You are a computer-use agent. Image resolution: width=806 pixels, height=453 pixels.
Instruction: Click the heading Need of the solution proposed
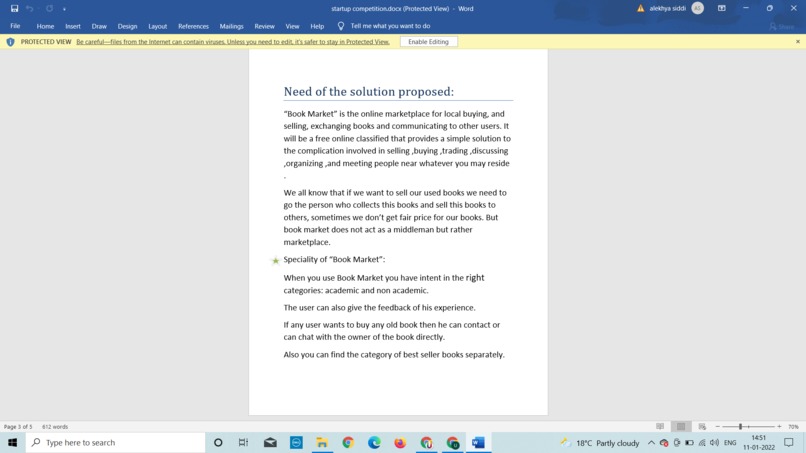pos(369,92)
